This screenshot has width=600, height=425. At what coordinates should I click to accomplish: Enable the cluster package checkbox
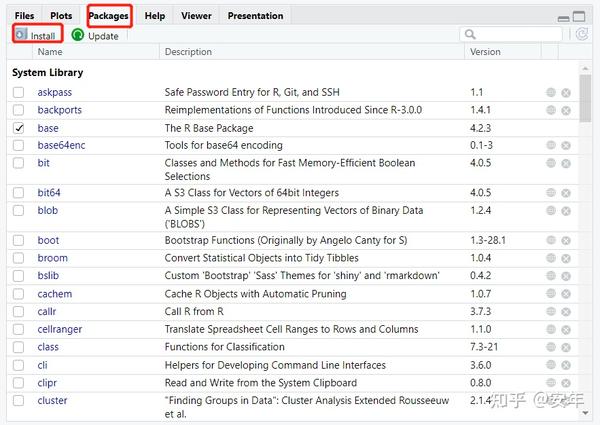(19, 401)
